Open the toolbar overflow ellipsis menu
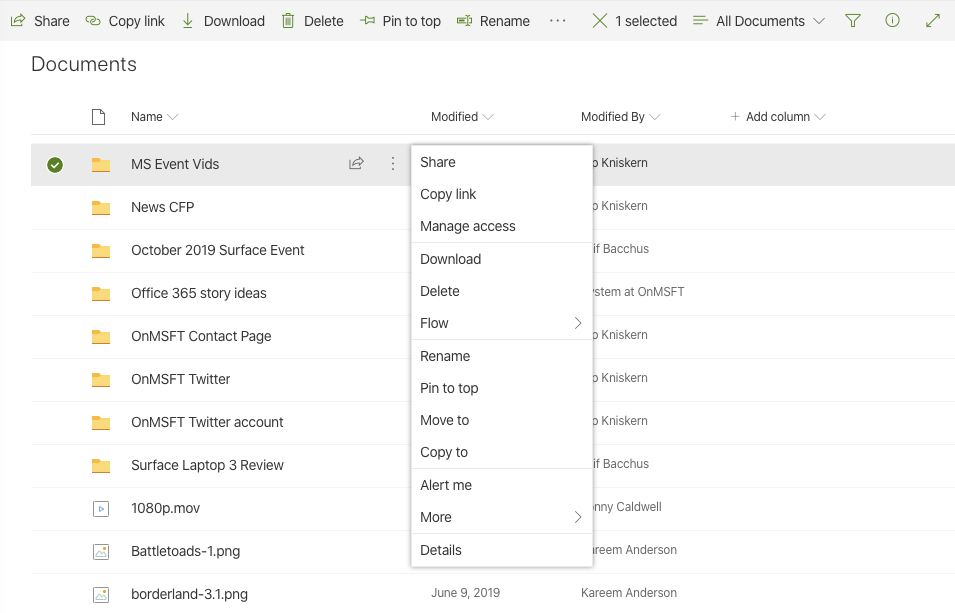This screenshot has height=613, width=955. click(557, 21)
